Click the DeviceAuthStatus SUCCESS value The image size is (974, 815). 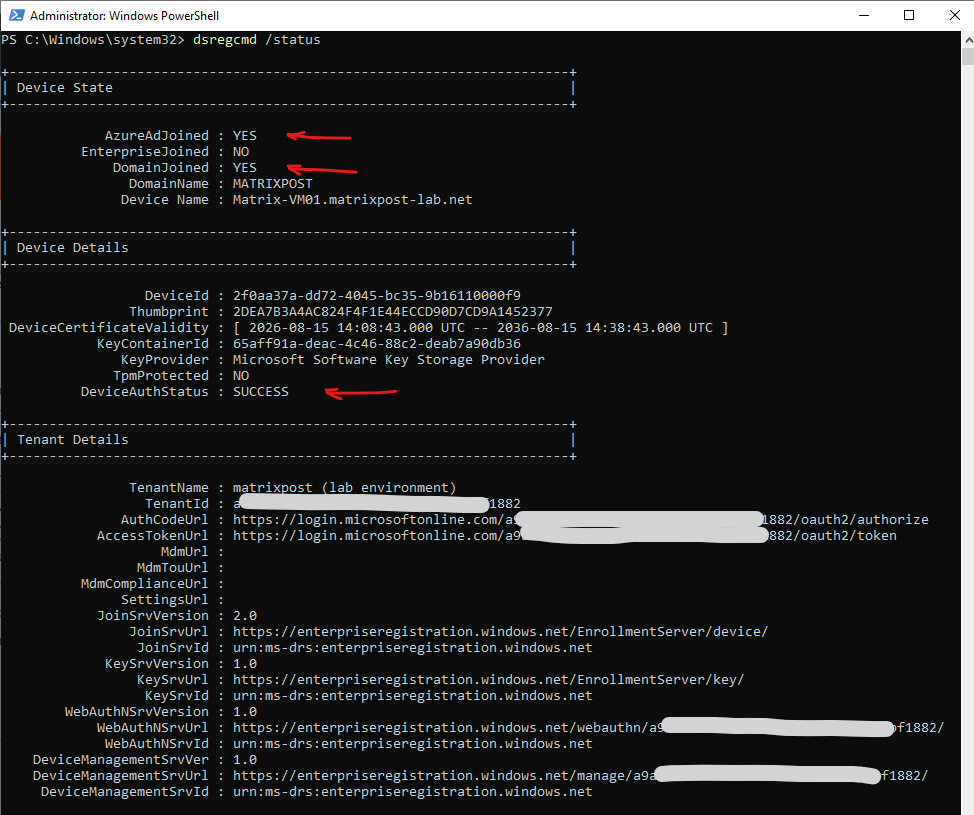[261, 392]
